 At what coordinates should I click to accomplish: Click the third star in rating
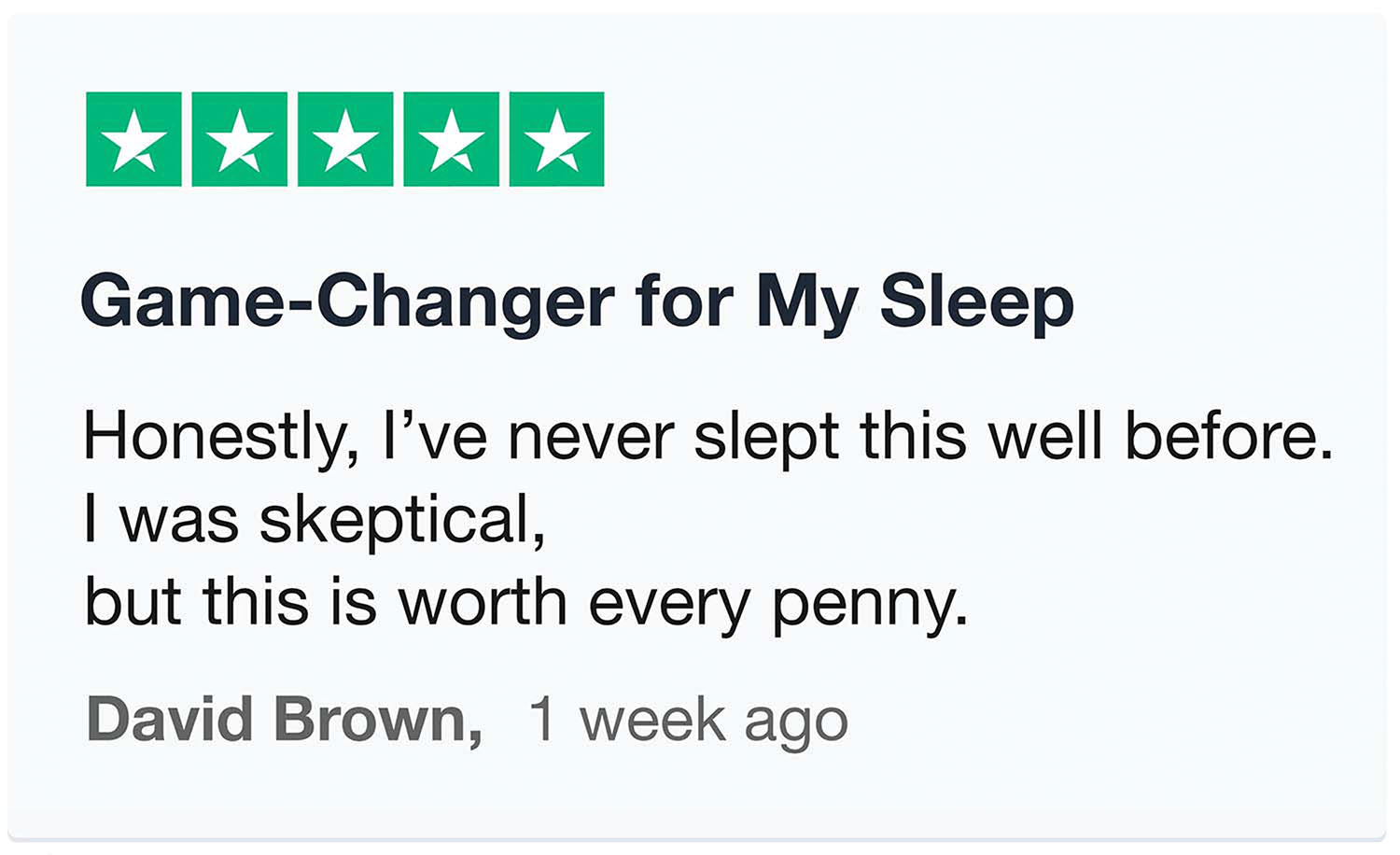tap(345, 139)
